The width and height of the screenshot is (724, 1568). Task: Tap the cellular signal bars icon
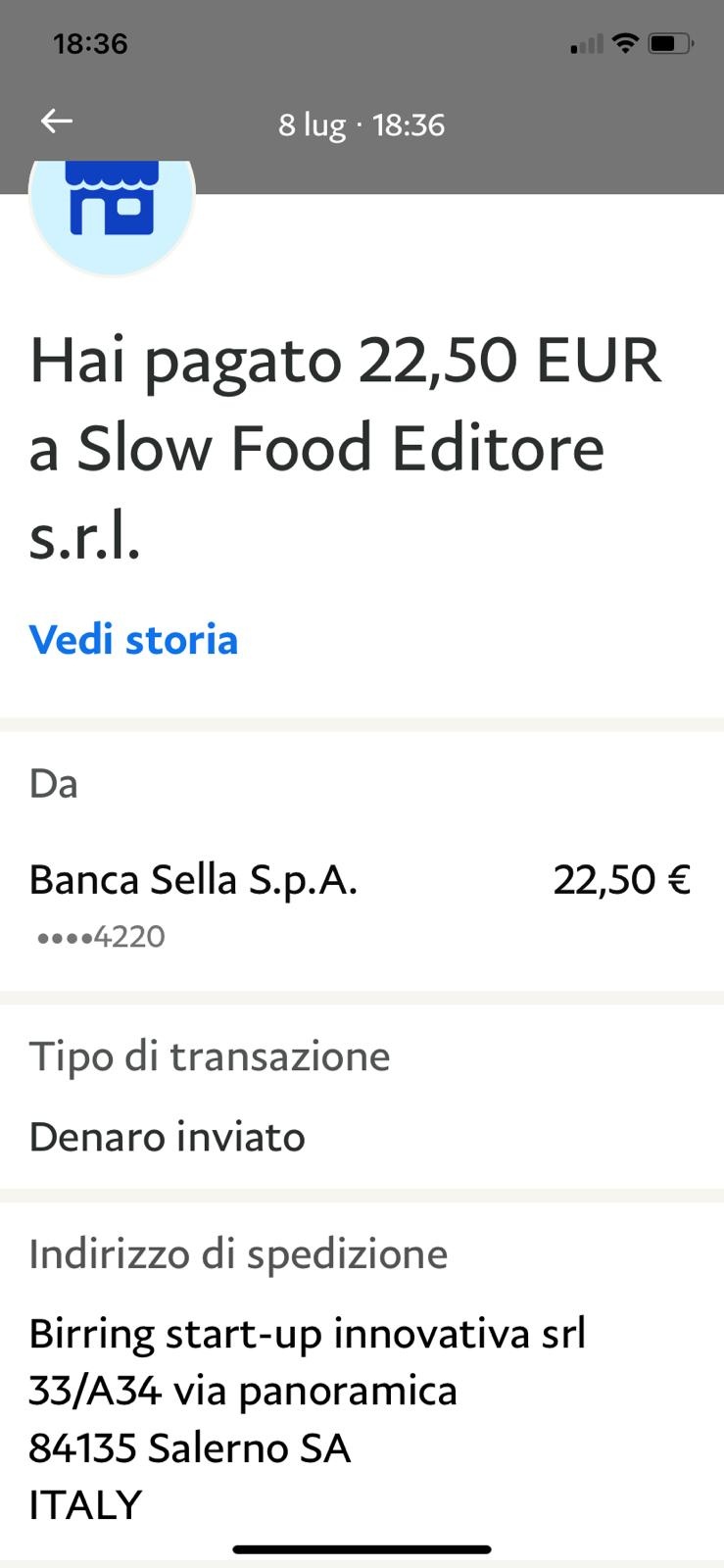[587, 44]
